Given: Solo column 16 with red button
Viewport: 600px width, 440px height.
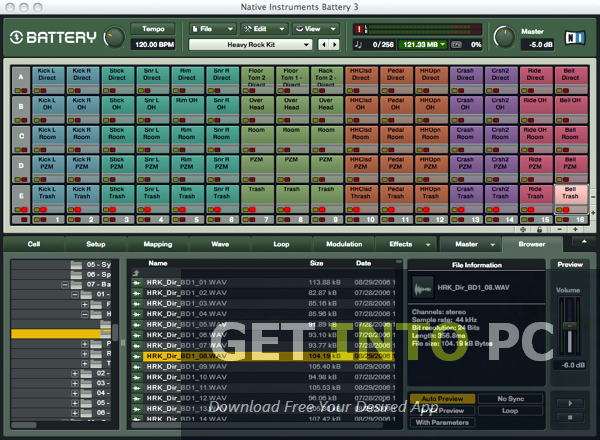Looking at the screenshot, I should tap(566, 220).
